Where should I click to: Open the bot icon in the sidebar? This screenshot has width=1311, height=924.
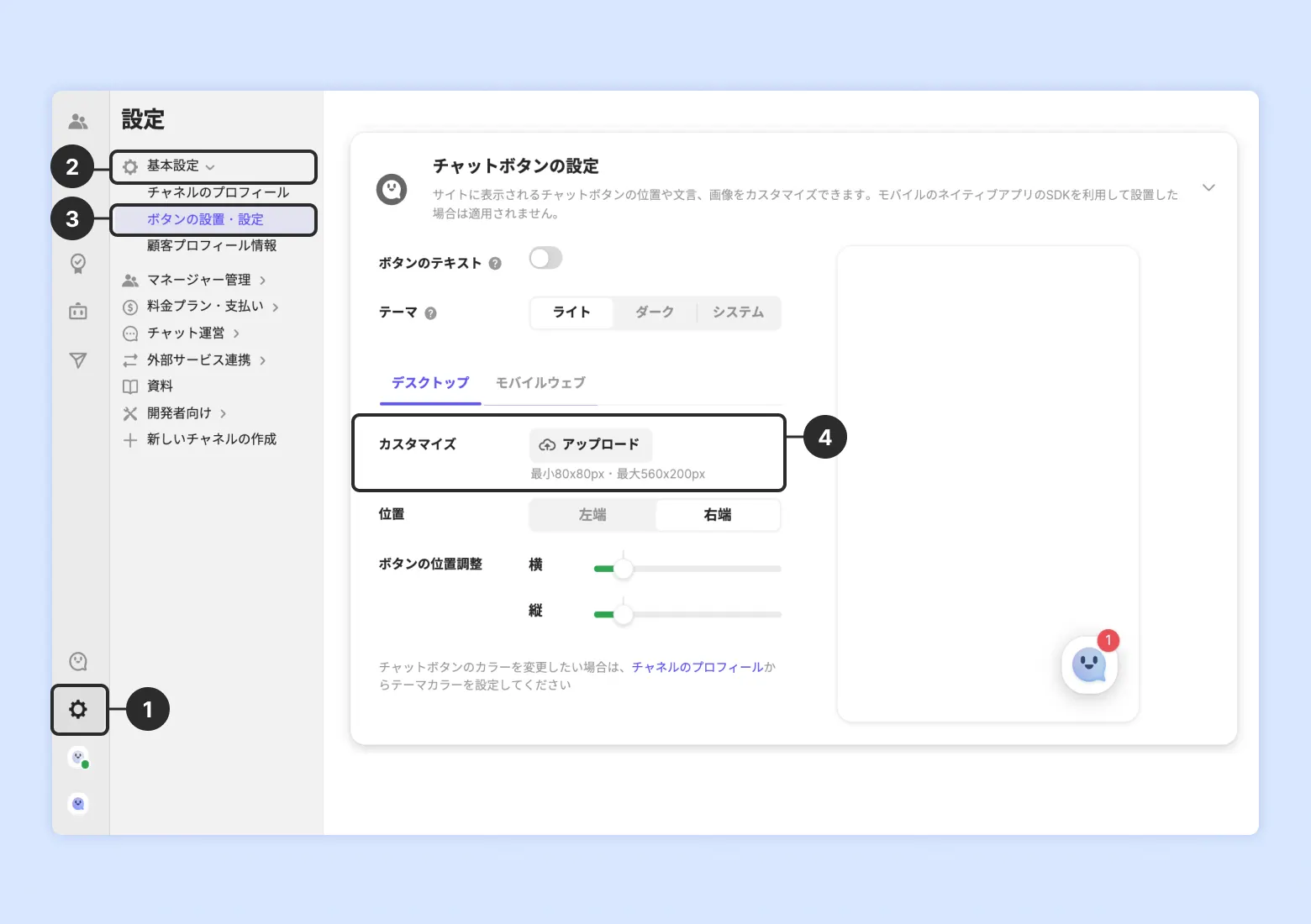point(78,312)
